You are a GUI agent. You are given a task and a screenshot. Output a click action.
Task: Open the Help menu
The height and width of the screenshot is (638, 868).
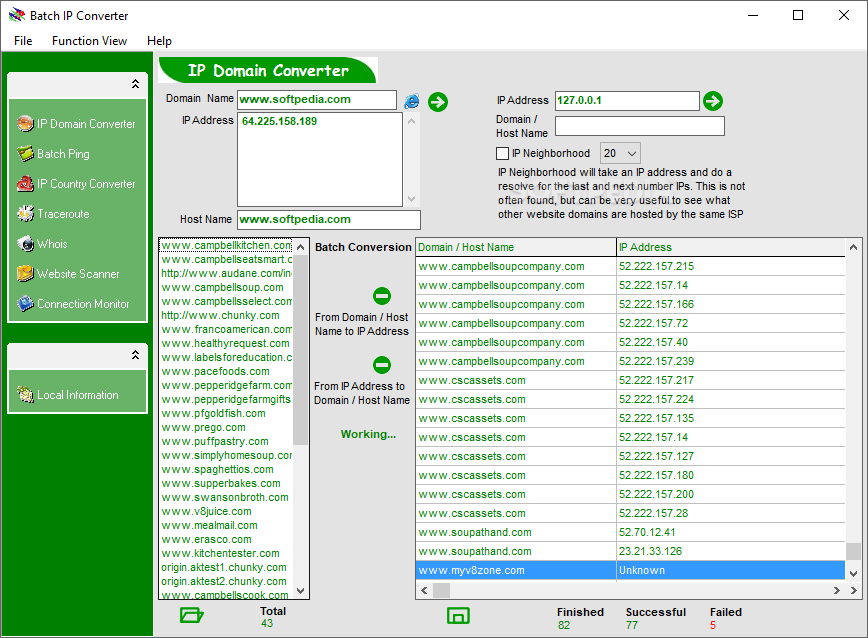[159, 41]
